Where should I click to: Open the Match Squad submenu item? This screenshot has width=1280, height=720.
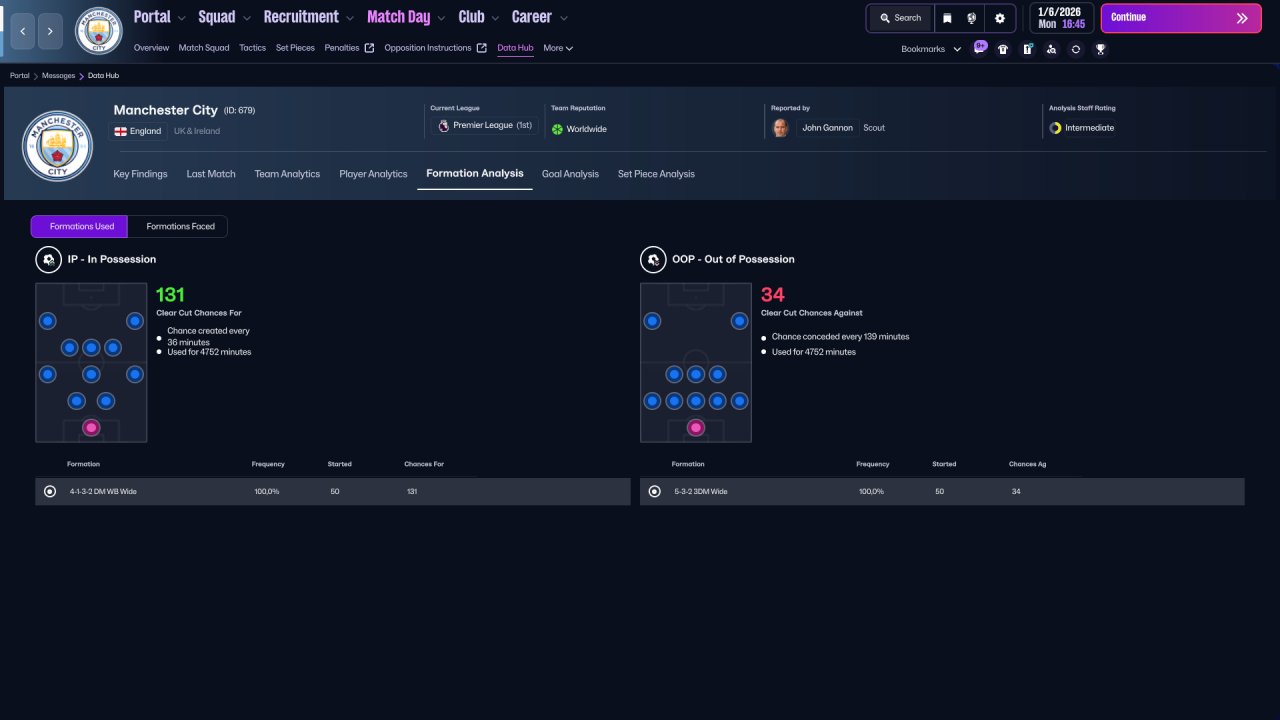[204, 48]
